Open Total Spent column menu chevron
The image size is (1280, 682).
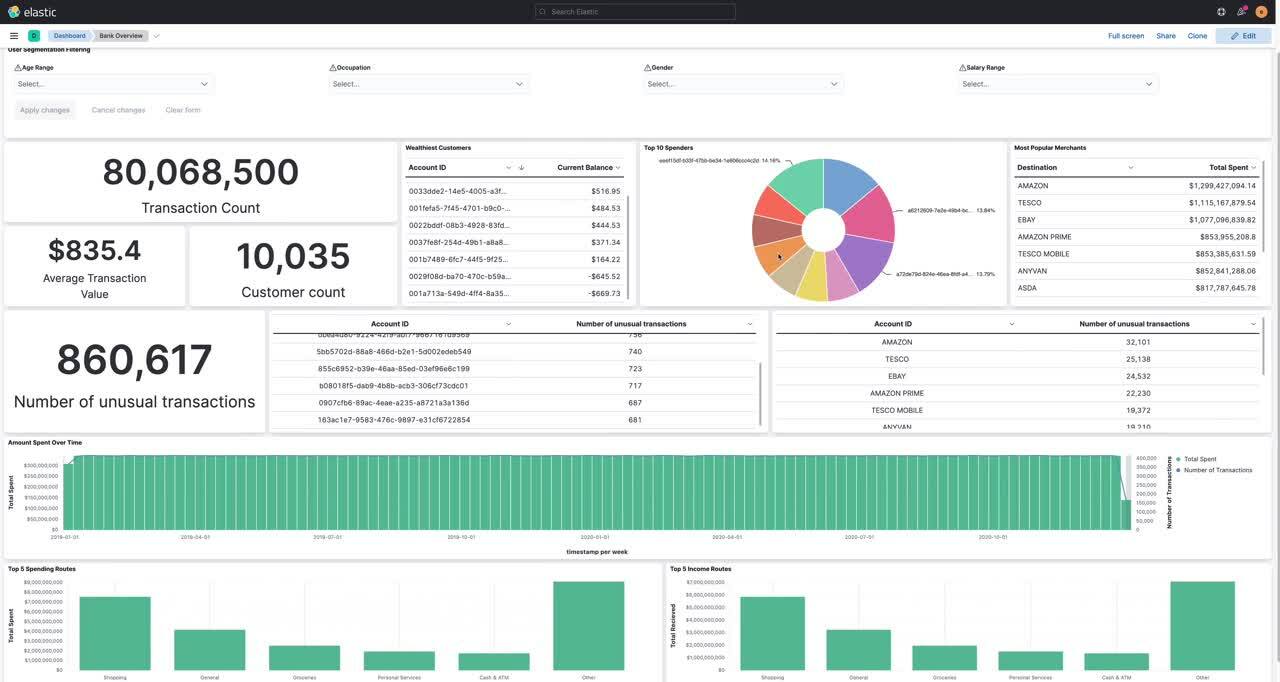pyautogui.click(x=1253, y=168)
